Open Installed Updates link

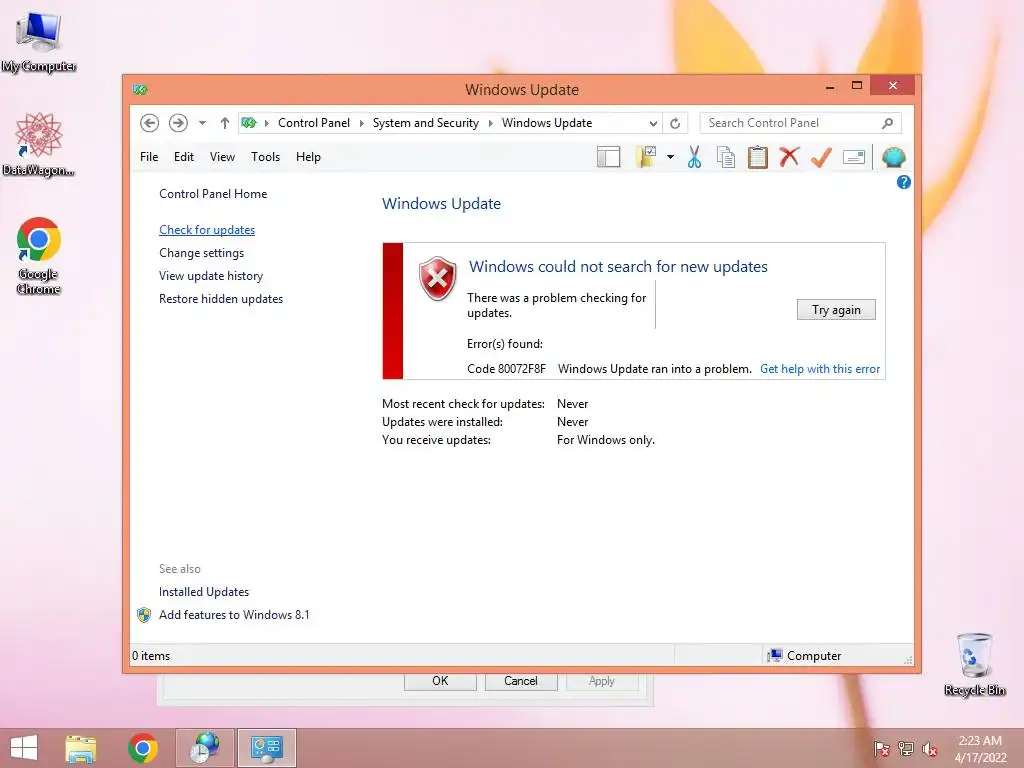[204, 592]
